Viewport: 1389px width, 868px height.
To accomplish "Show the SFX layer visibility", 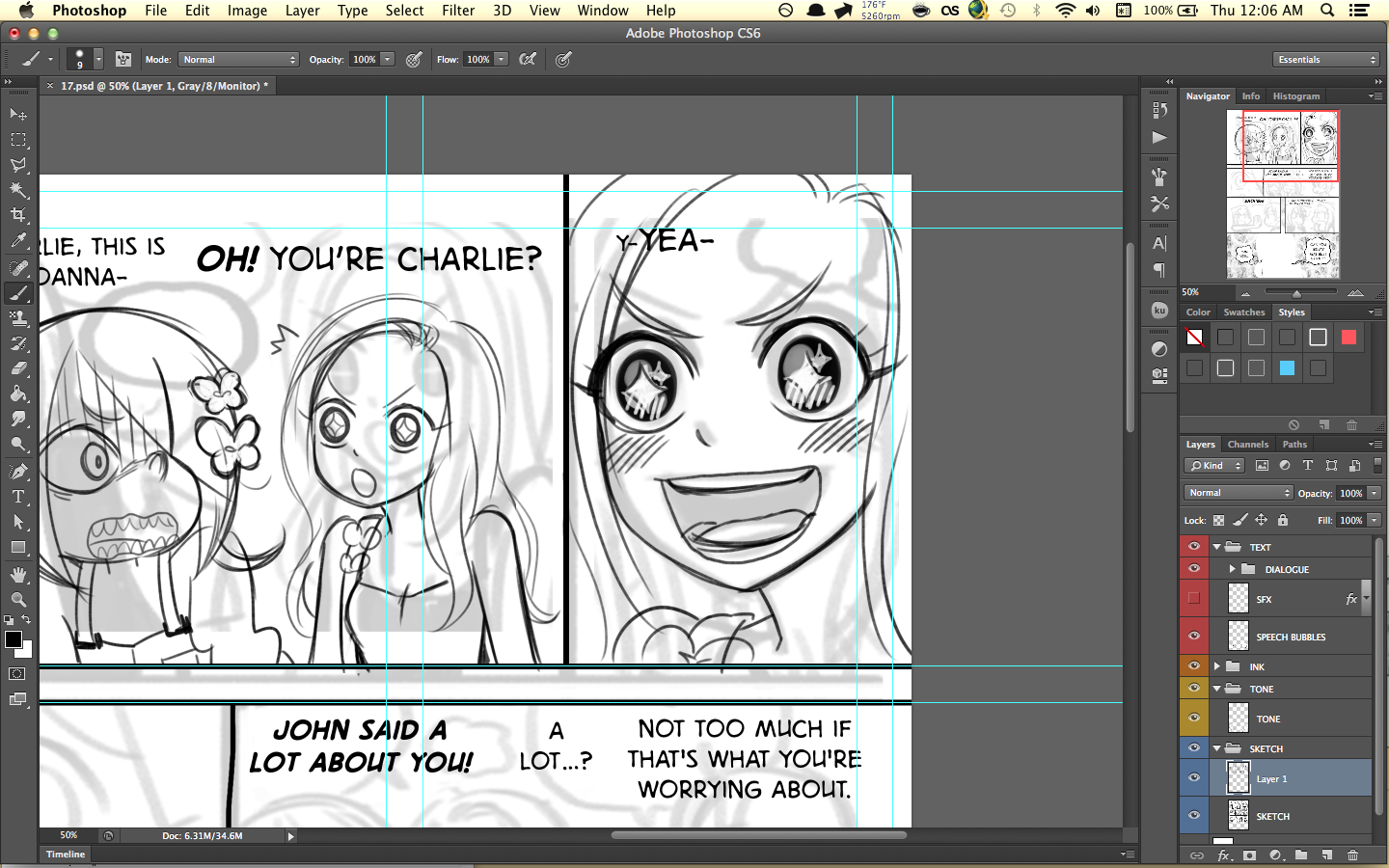I will click(1194, 598).
